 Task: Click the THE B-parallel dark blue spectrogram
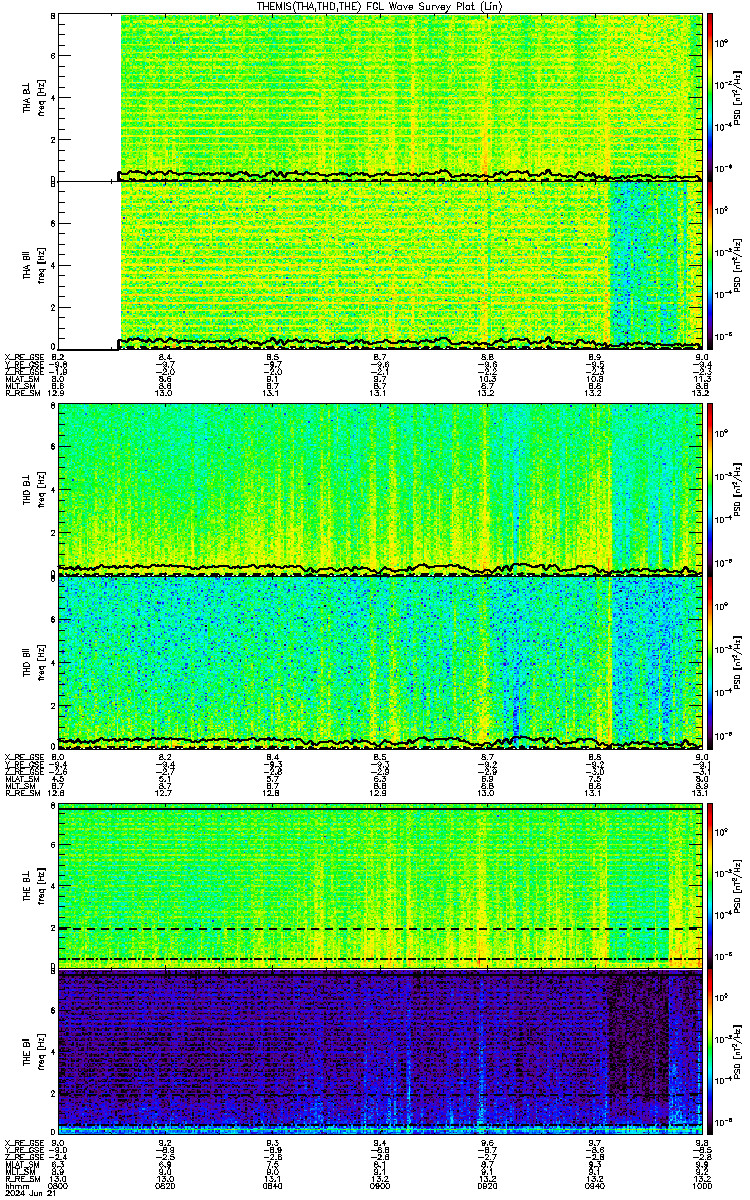tap(380, 1053)
